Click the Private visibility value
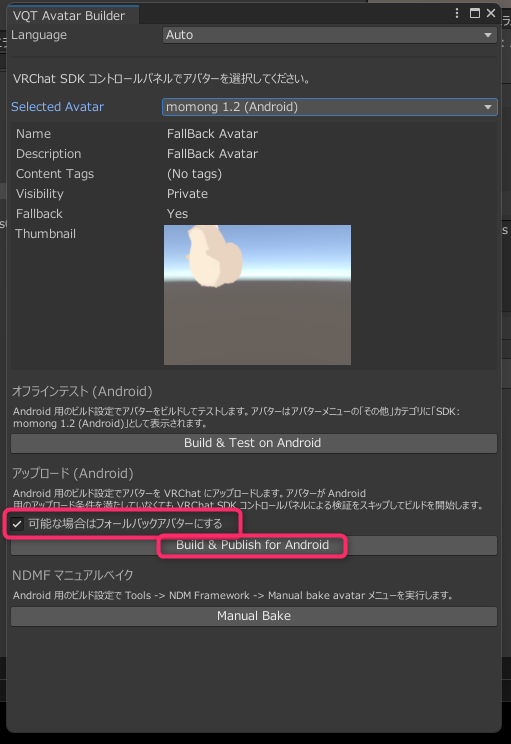Viewport: 511px width, 744px height. 187,194
